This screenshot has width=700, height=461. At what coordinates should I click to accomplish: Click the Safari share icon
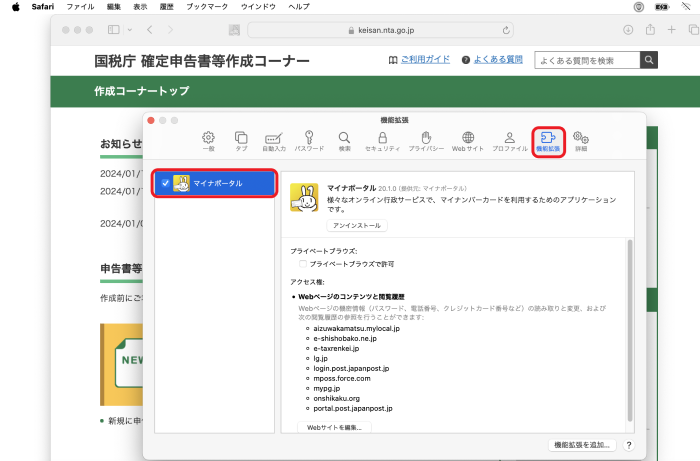click(x=650, y=29)
